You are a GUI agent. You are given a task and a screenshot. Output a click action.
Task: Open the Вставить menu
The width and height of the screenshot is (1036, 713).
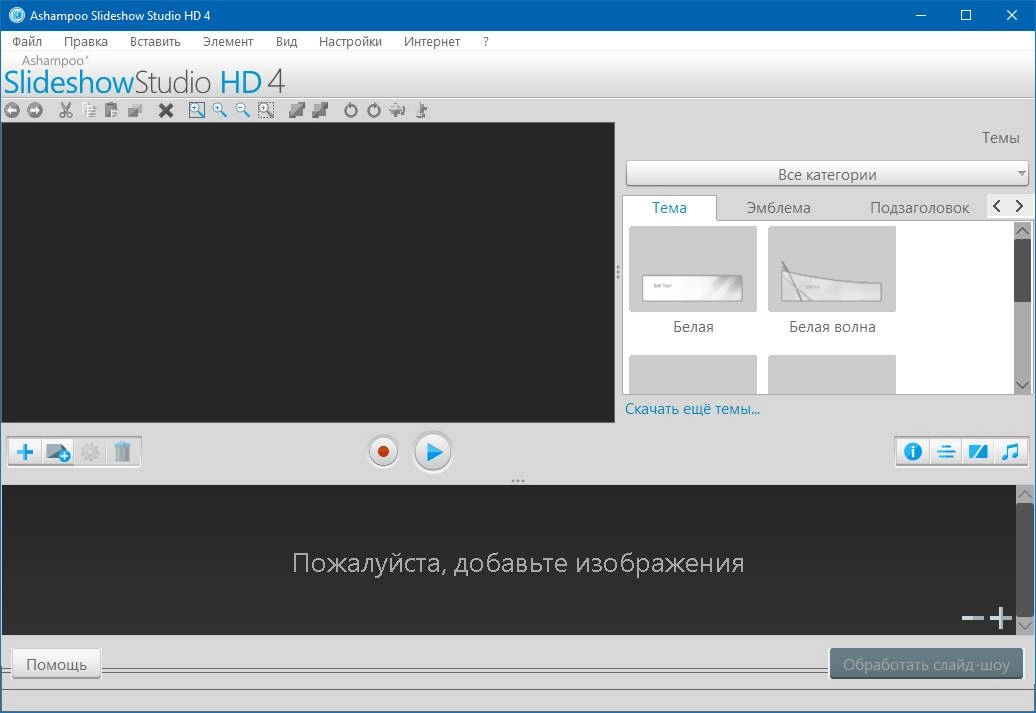point(155,41)
